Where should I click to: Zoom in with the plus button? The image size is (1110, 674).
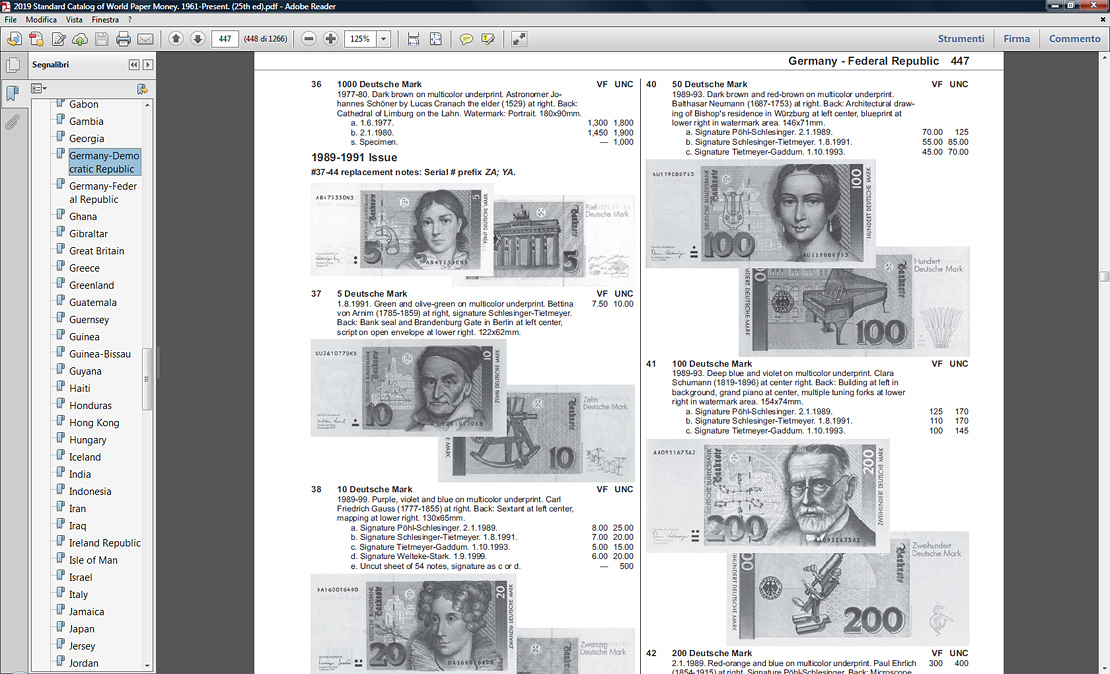(331, 39)
